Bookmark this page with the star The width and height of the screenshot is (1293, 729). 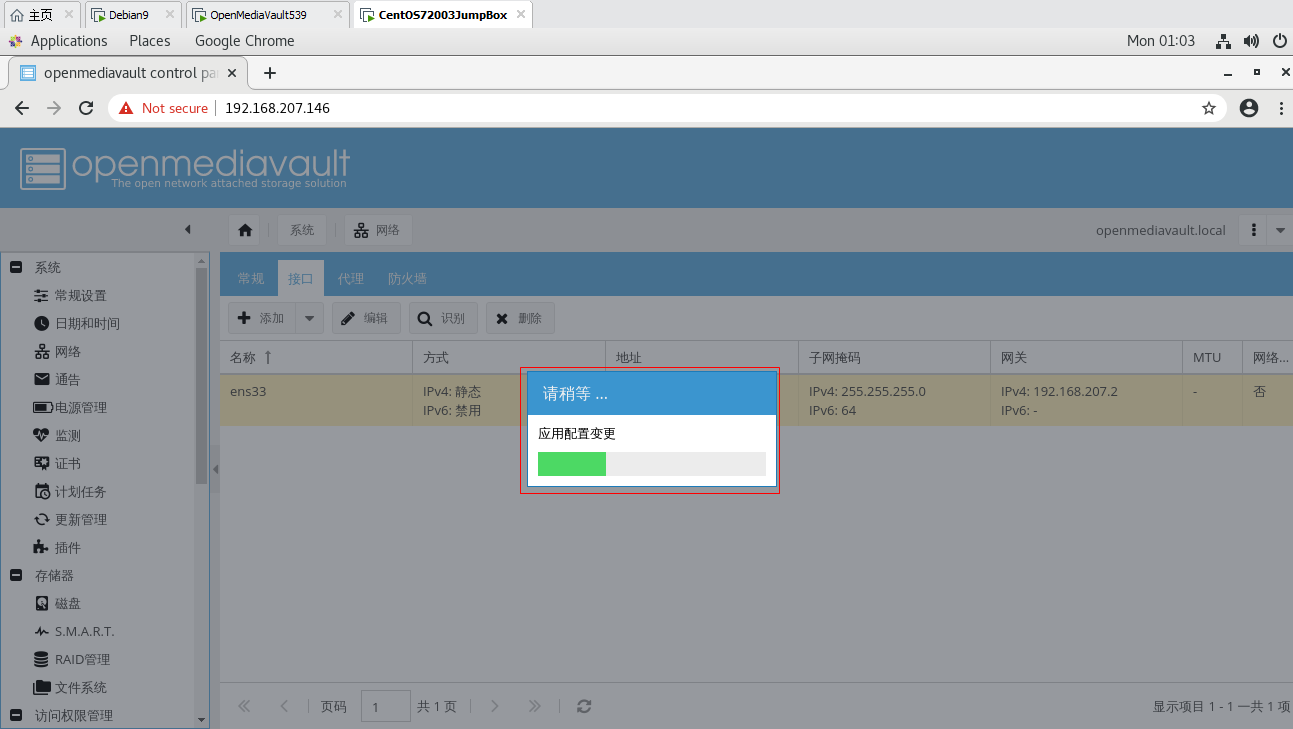pyautogui.click(x=1208, y=108)
